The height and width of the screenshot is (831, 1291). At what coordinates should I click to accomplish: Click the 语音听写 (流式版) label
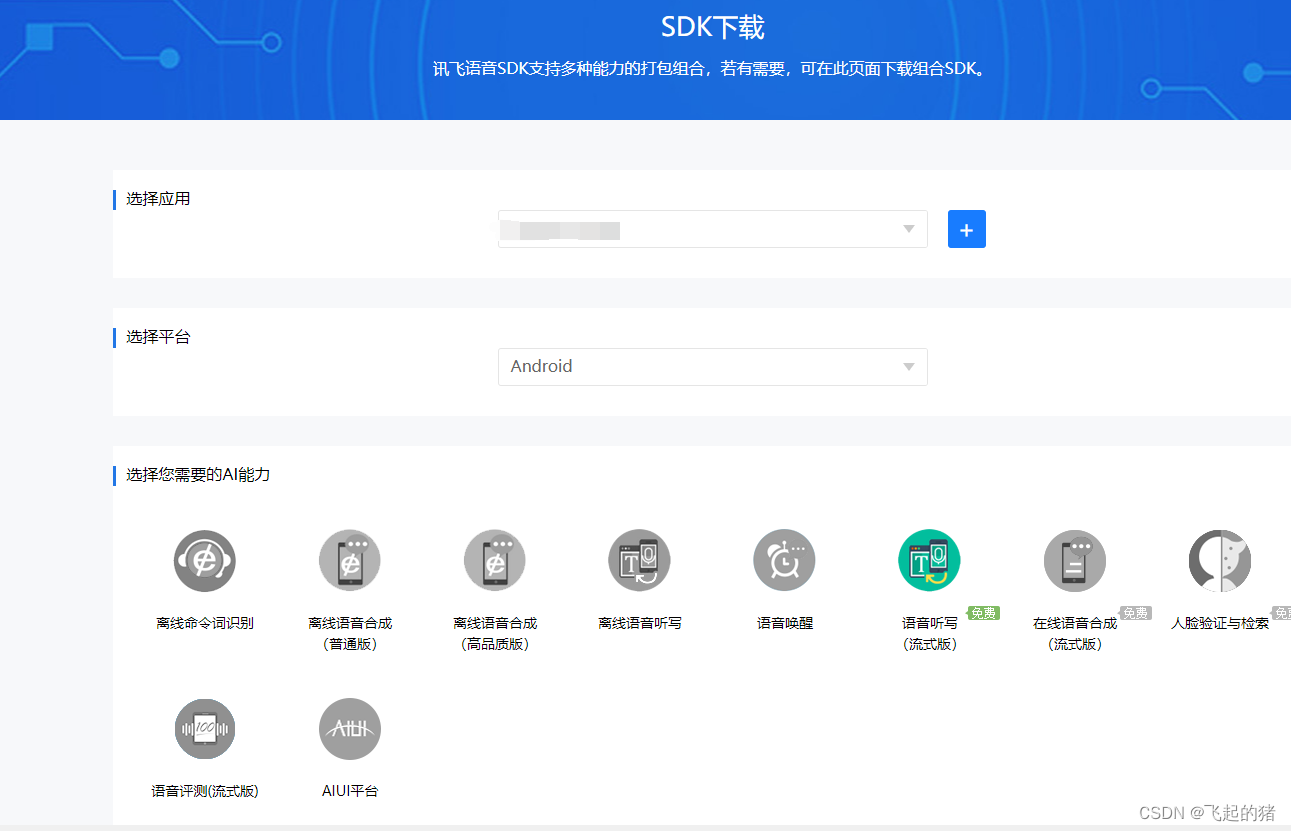[930, 634]
